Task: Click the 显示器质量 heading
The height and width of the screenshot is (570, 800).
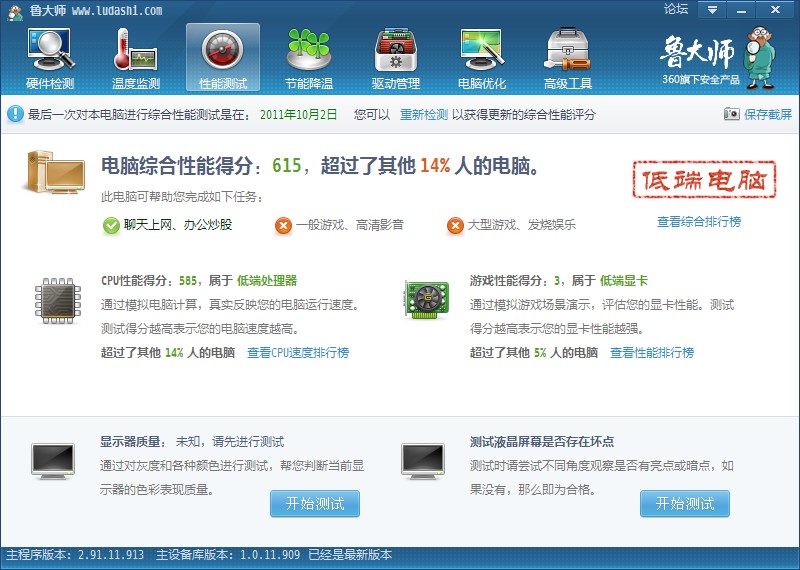Action: click(133, 442)
